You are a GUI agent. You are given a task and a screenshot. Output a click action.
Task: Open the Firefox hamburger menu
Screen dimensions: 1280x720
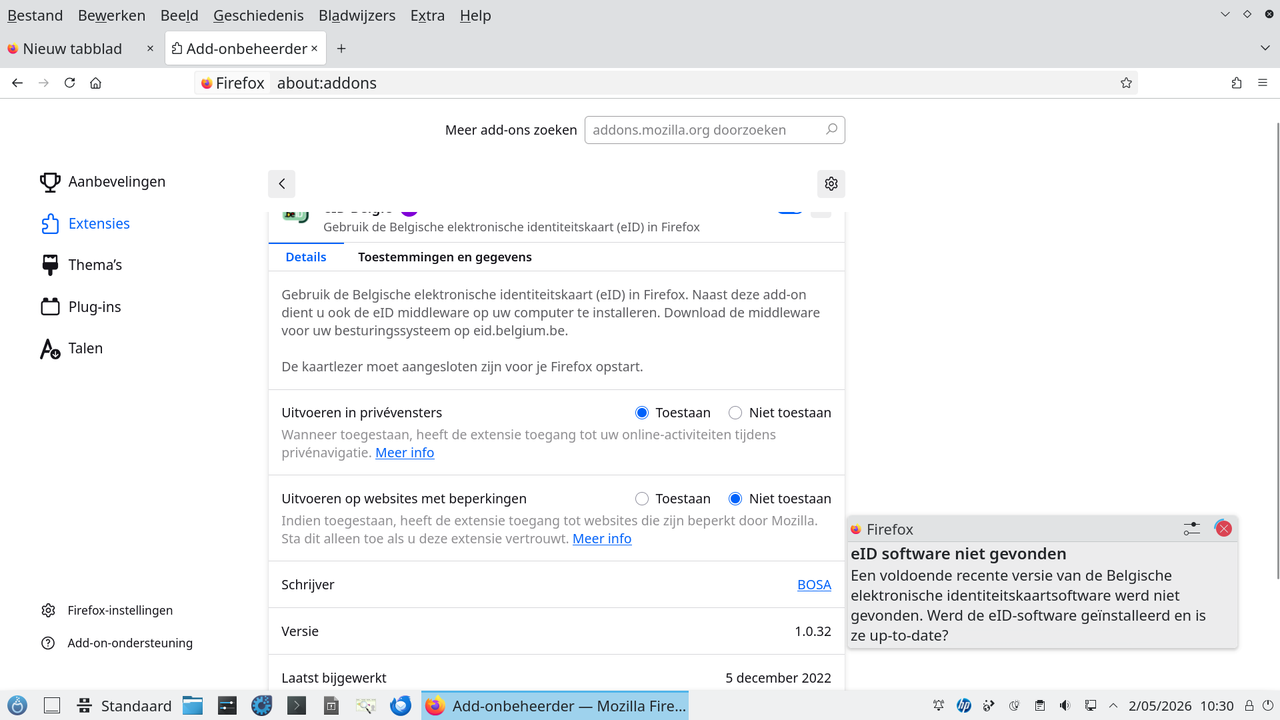[x=1263, y=83]
